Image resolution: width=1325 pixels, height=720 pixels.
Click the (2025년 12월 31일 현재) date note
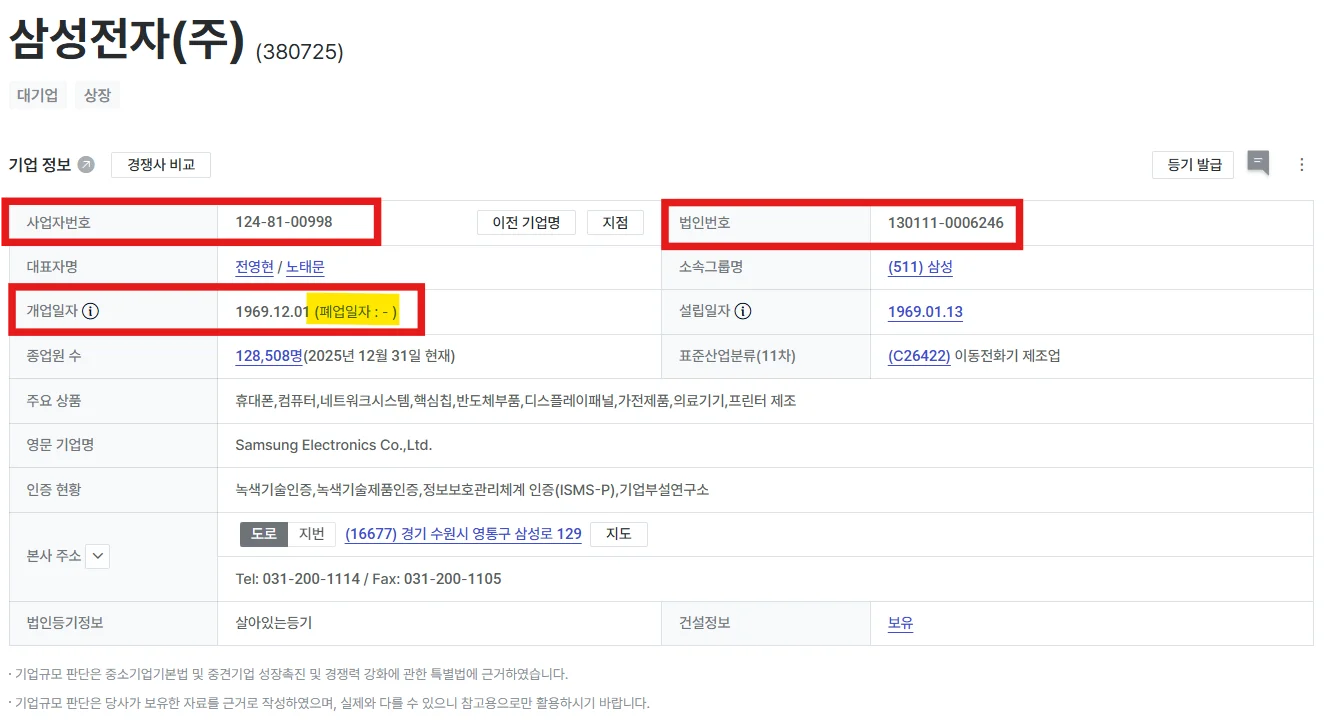379,356
